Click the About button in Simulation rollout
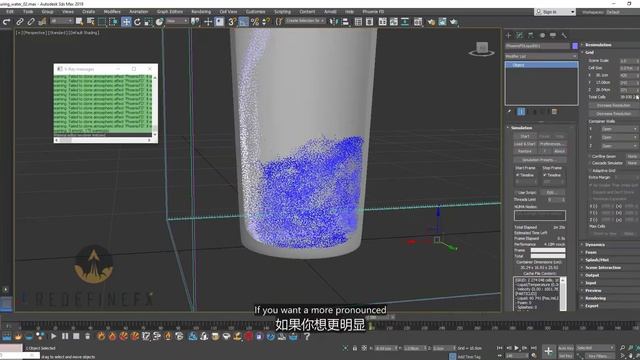The image size is (640, 360). pos(559,151)
